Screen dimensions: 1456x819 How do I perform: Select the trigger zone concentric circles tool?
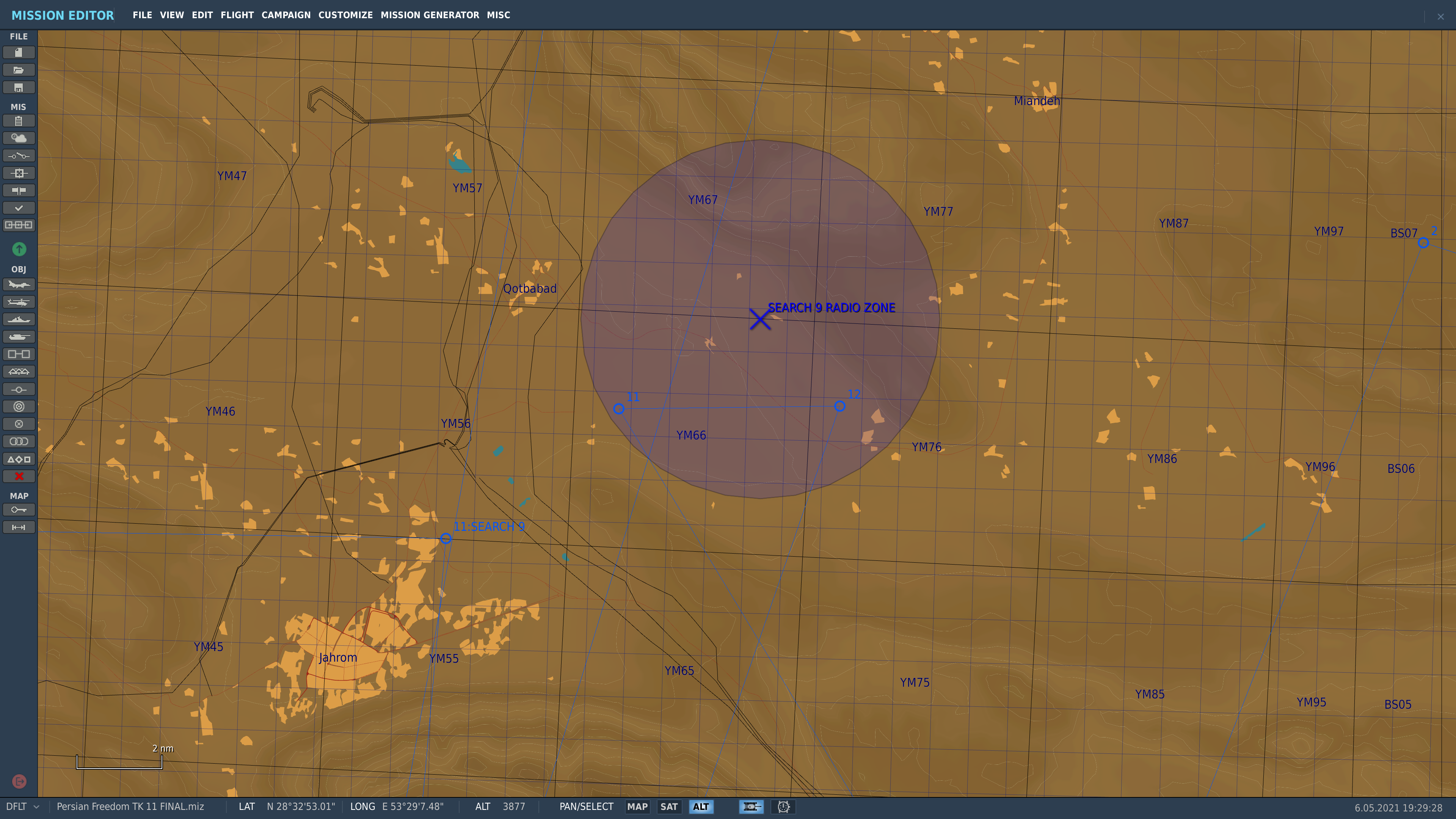(19, 406)
